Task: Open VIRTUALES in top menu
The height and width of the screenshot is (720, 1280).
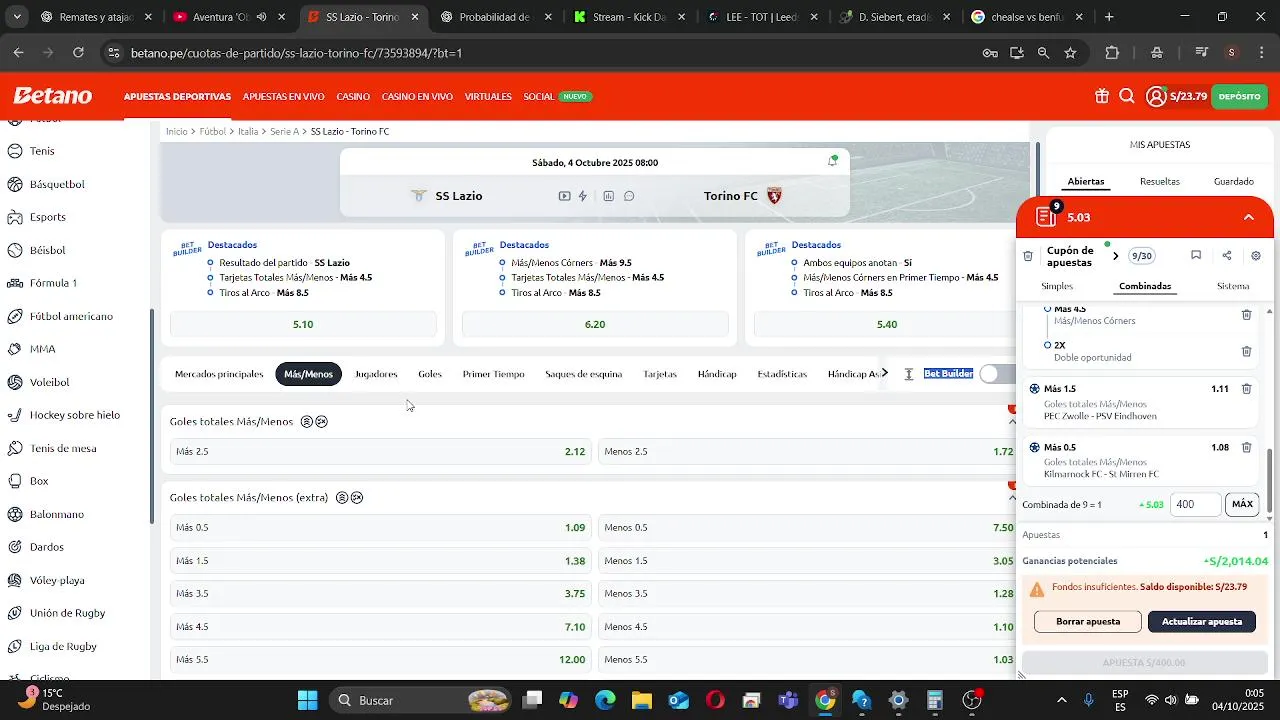Action: coord(488,97)
